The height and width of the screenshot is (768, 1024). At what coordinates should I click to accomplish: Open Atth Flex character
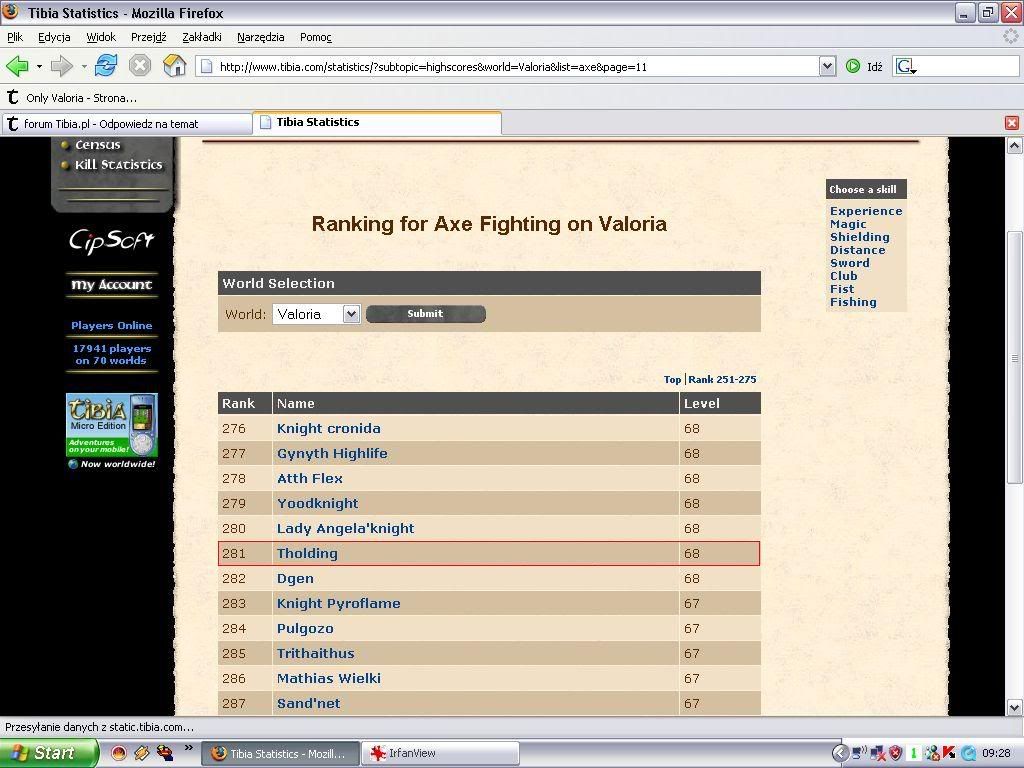310,479
